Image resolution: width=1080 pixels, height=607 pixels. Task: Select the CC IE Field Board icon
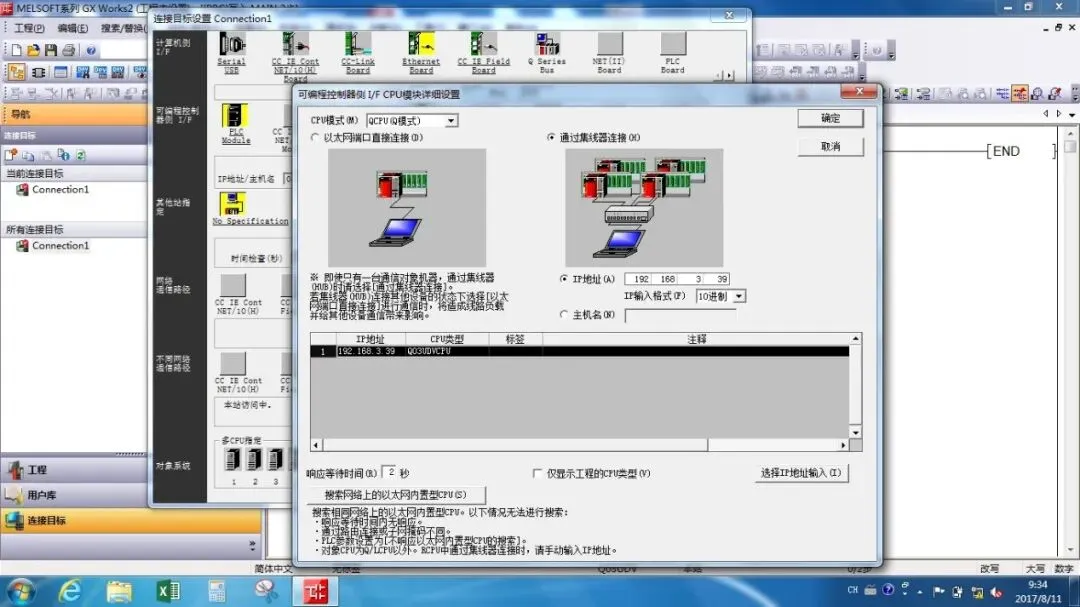click(484, 45)
